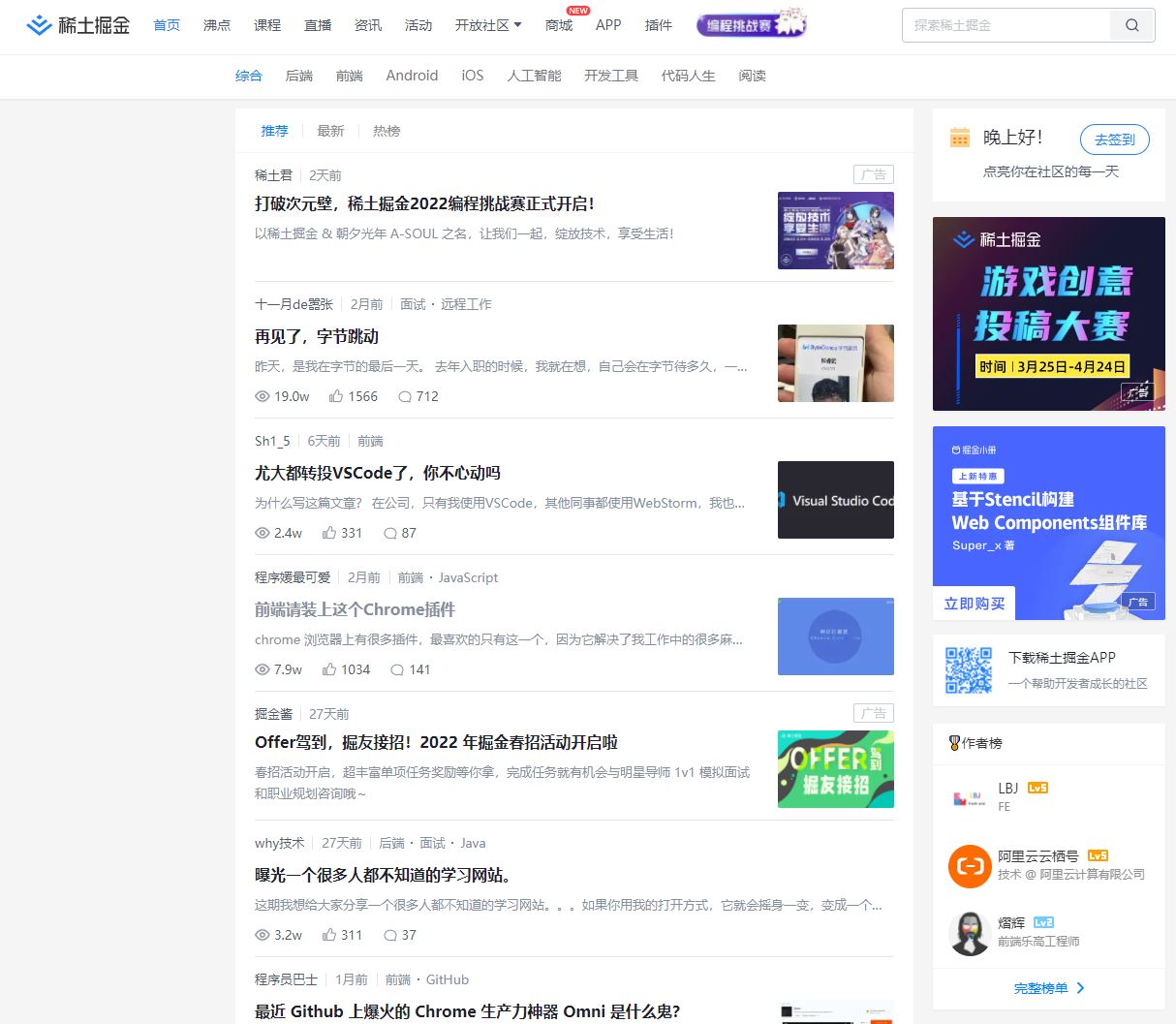Click author name 十一月de嚣张
This screenshot has width=1176, height=1024.
pyautogui.click(x=294, y=304)
